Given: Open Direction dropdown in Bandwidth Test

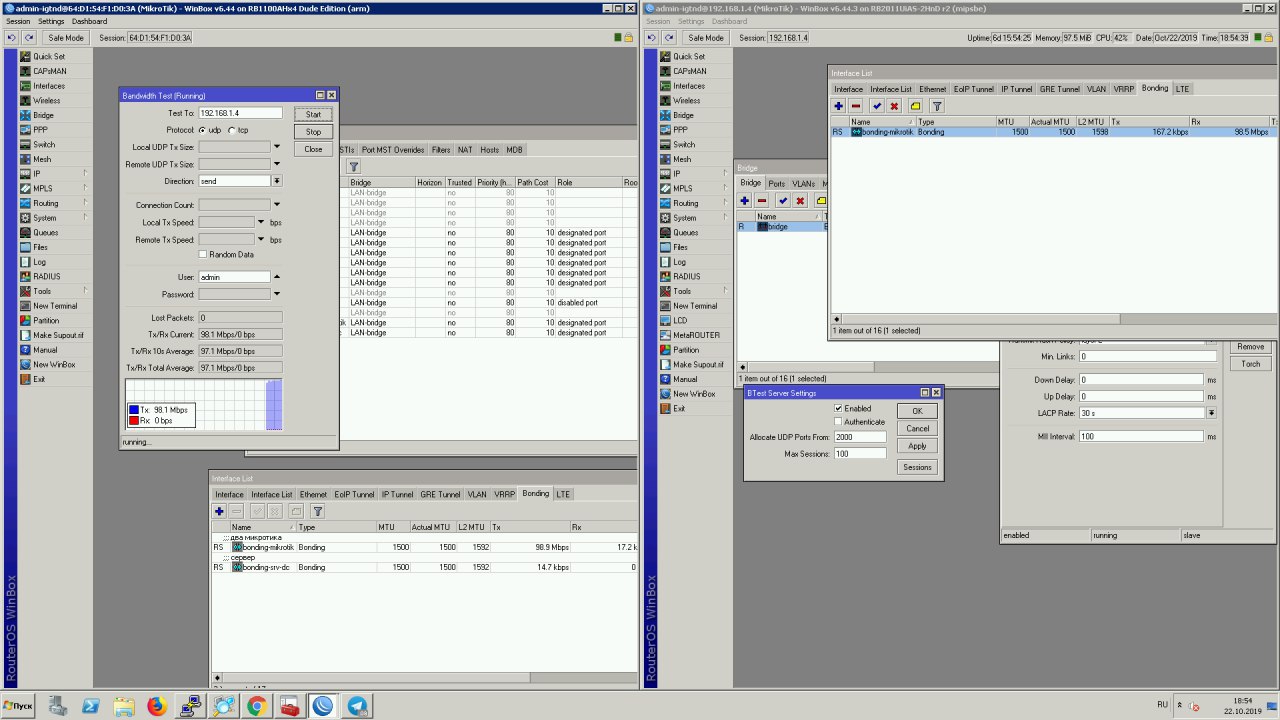Looking at the screenshot, I should click(277, 181).
